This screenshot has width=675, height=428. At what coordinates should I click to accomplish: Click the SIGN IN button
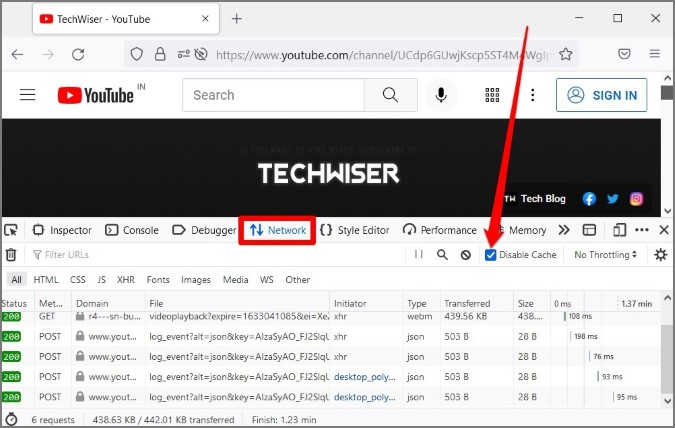601,95
